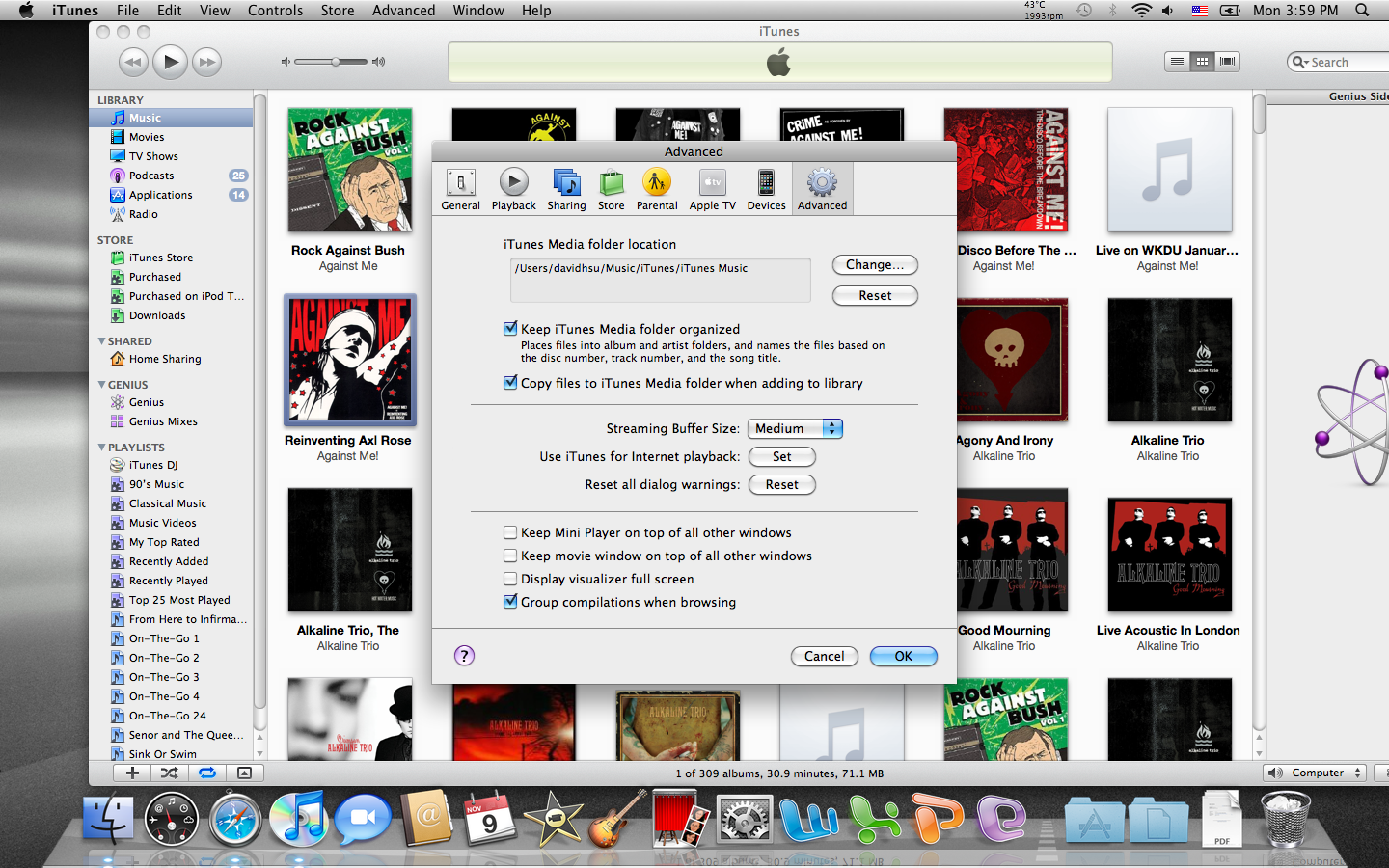The image size is (1389, 868).
Task: Collapse the GENIUS sidebar section
Action: pyautogui.click(x=102, y=384)
